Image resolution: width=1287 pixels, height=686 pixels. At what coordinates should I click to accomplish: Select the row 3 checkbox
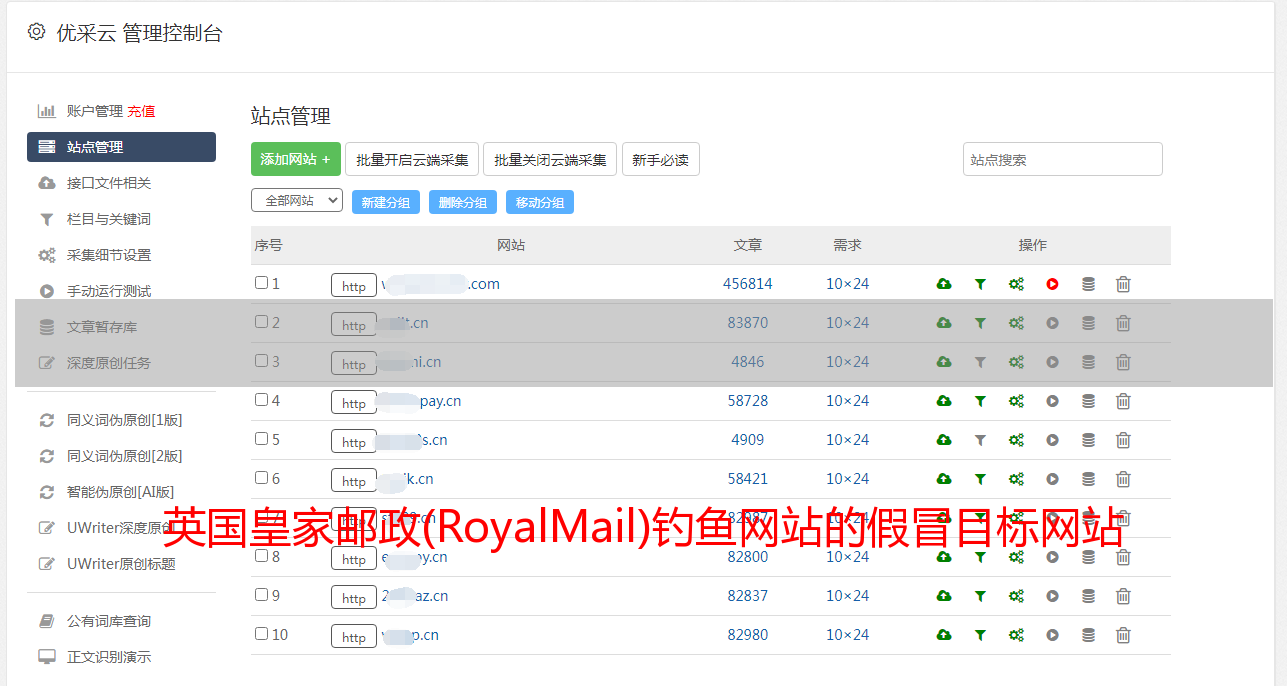click(261, 361)
